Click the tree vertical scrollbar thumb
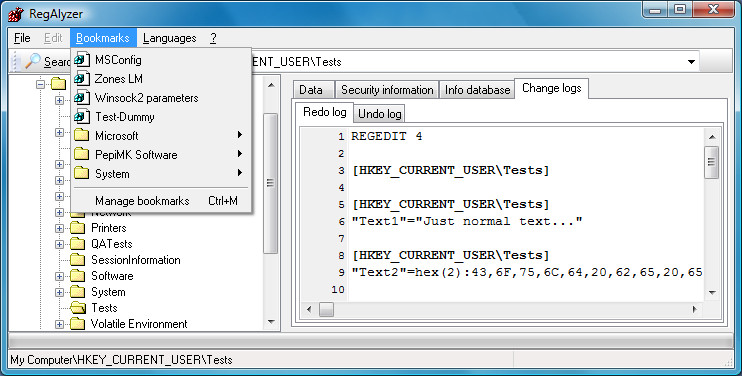This screenshot has height=376, width=742. (271, 184)
